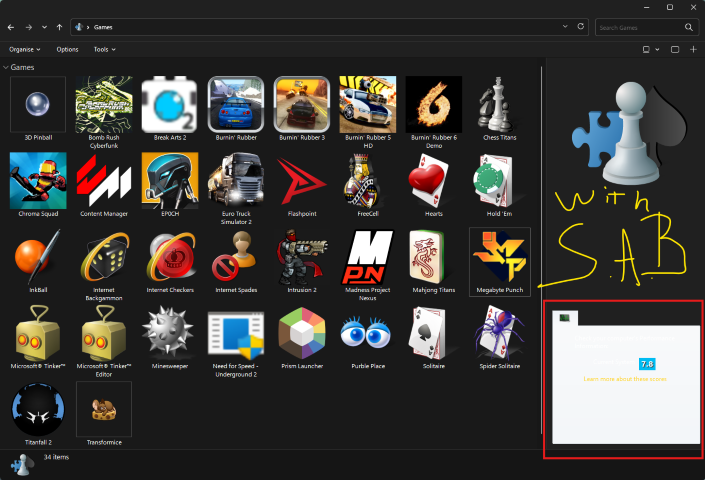Click the refresh button in address bar

point(581,27)
